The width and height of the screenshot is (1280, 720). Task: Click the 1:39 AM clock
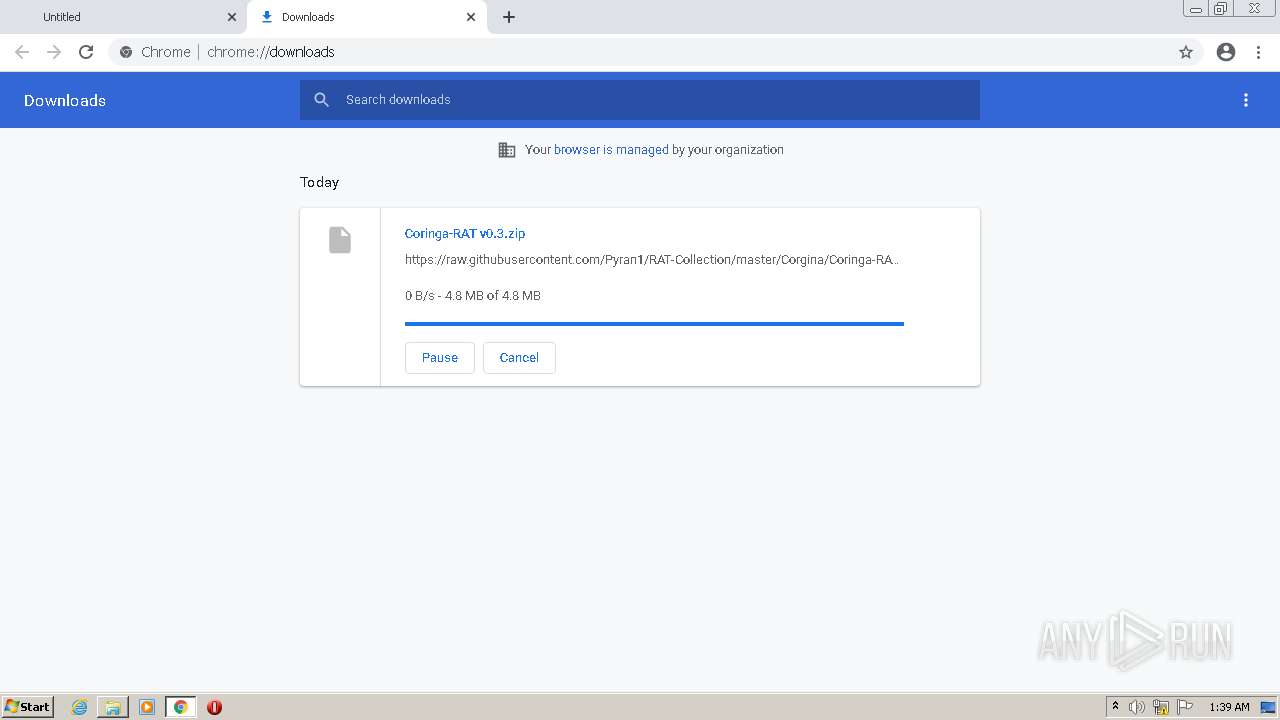(x=1229, y=707)
